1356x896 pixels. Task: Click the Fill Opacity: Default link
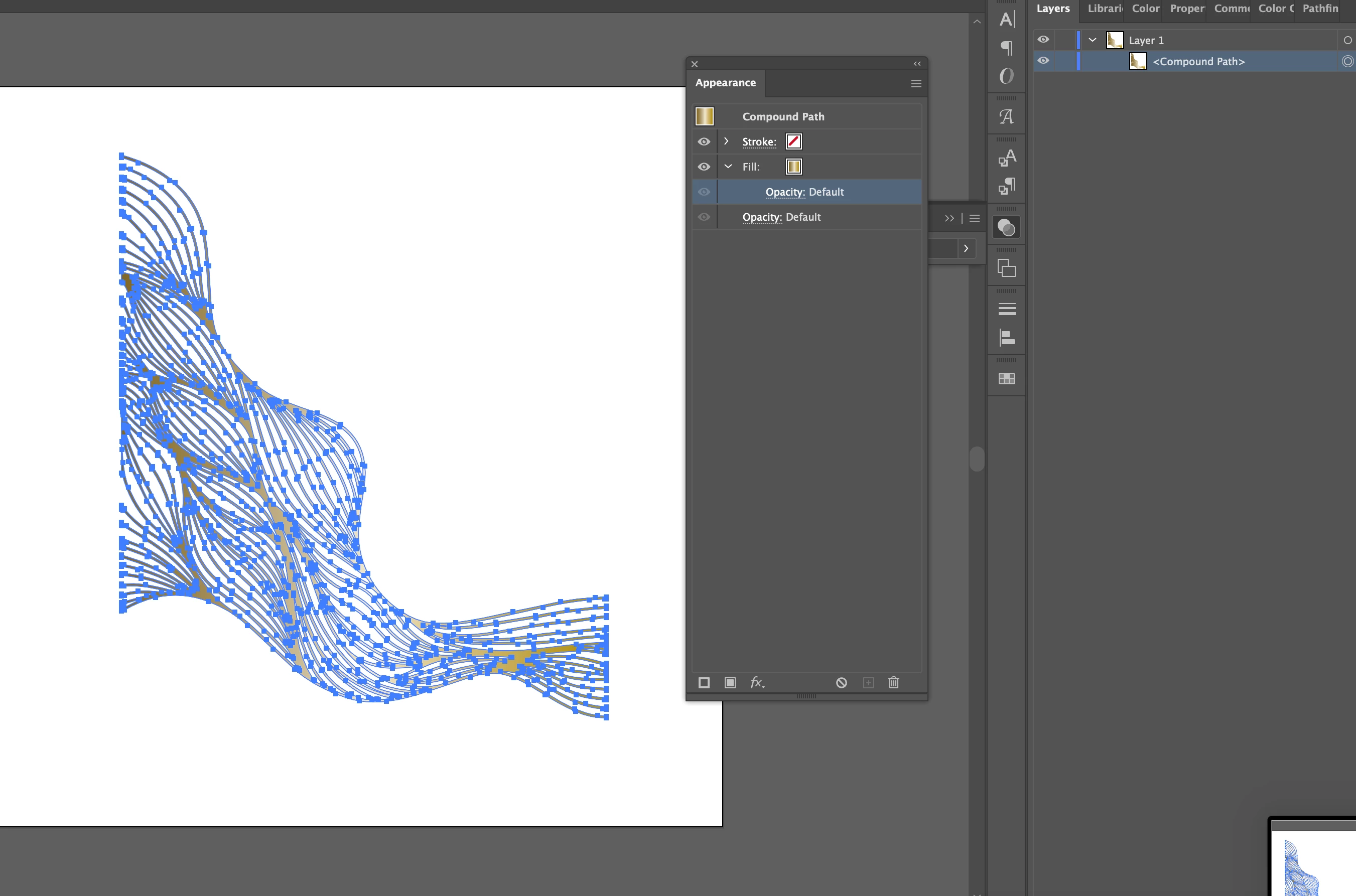pos(784,192)
